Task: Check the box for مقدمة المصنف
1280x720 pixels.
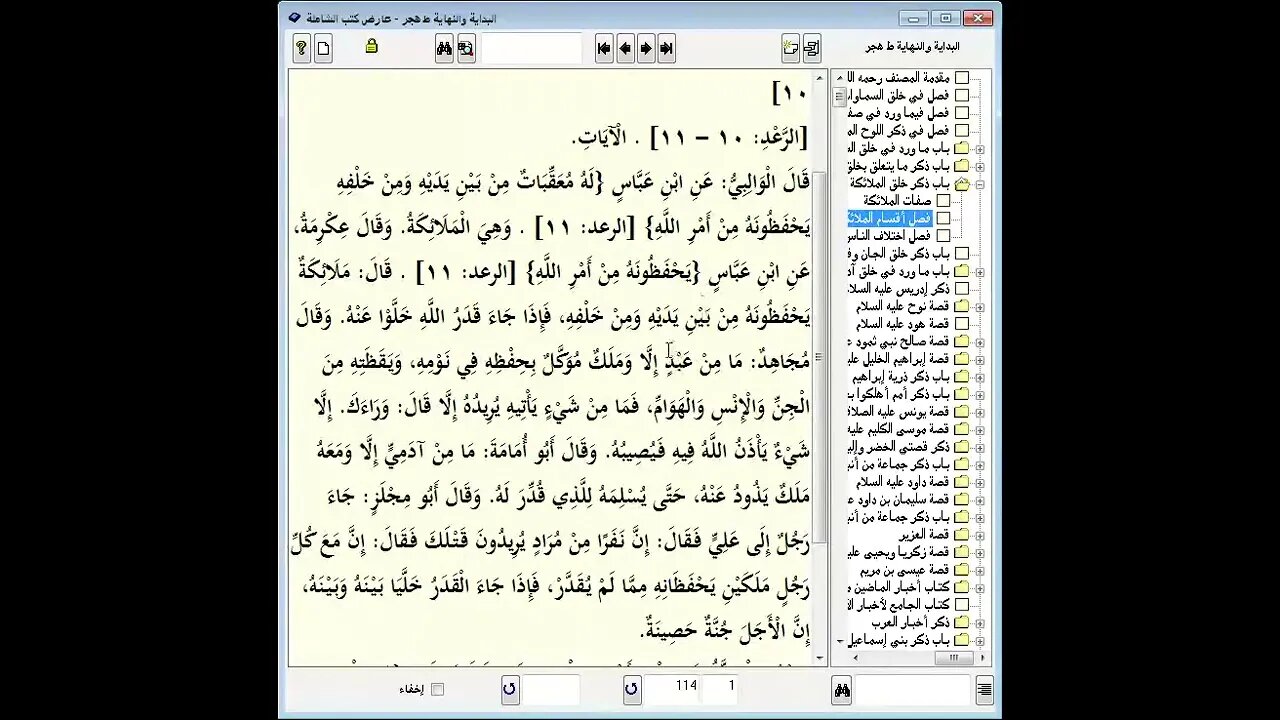Action: (x=962, y=78)
